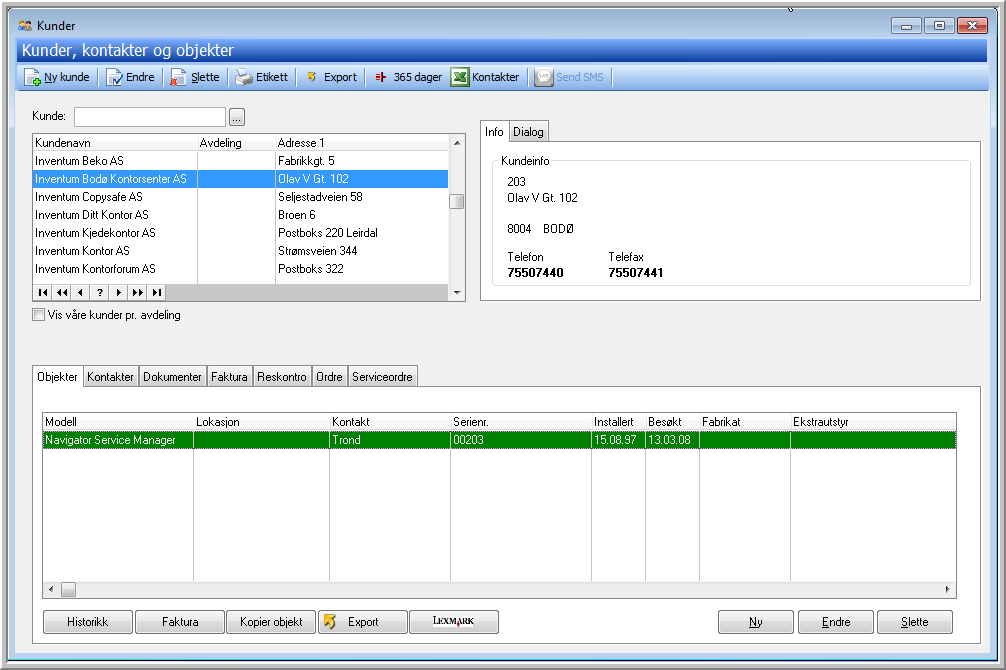Click the Endre icon in top toolbar
1006x670 pixels.
[x=115, y=78]
